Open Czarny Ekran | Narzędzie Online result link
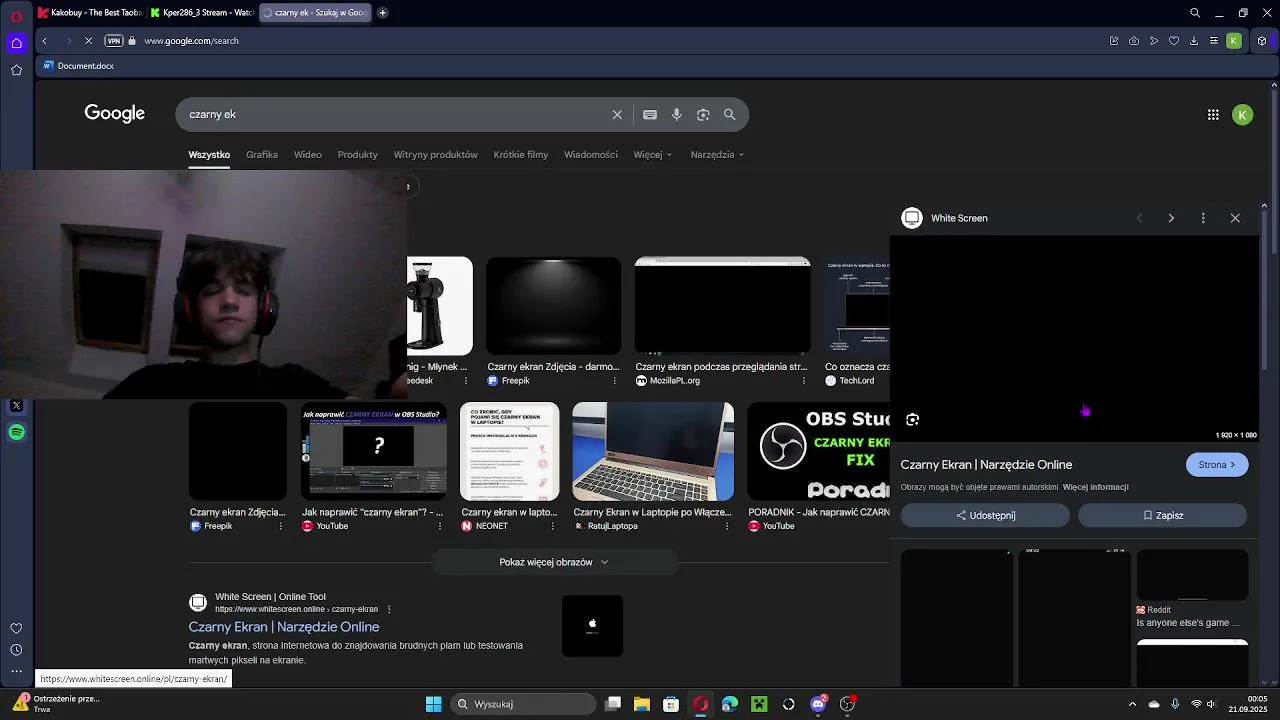1280x720 pixels. point(284,627)
